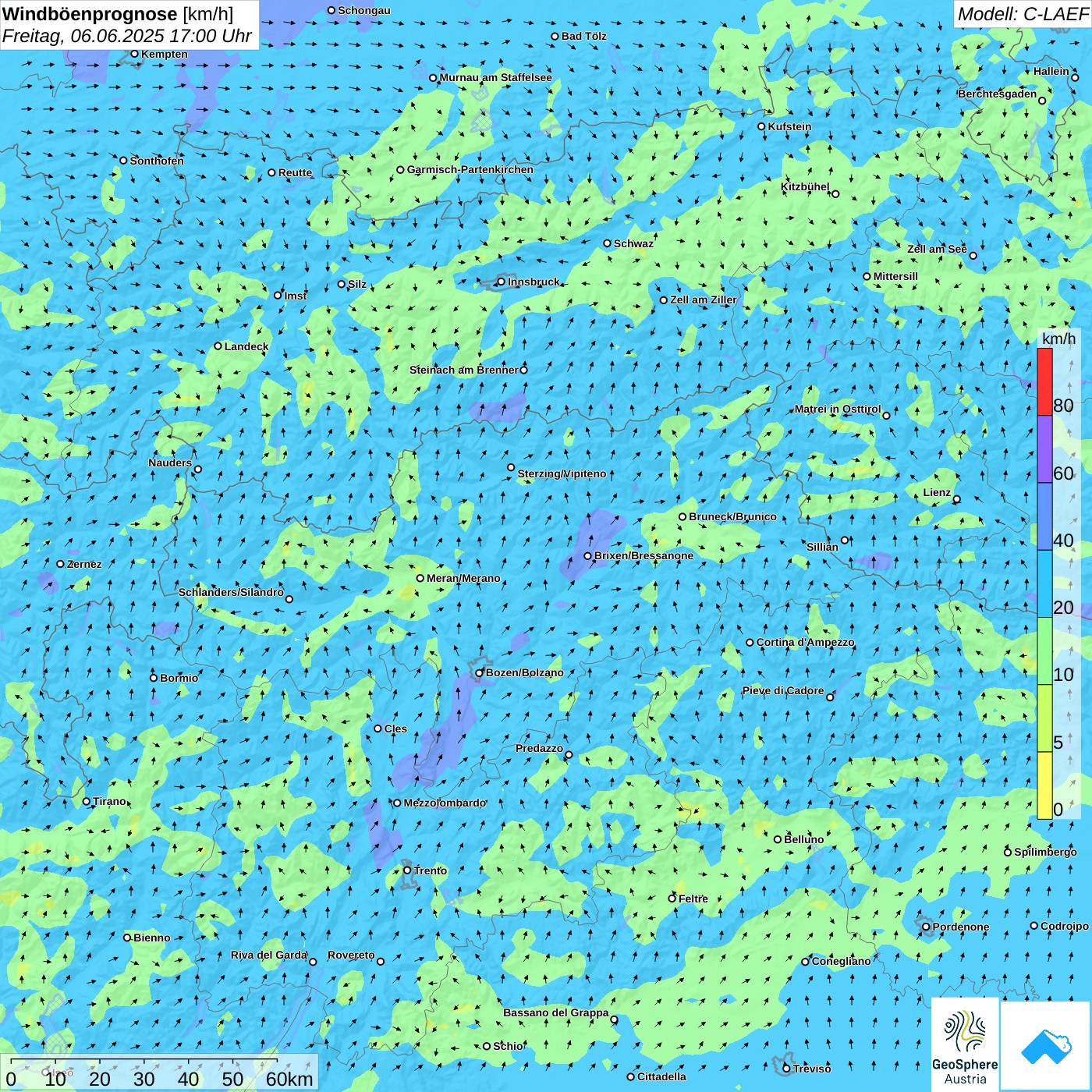Image resolution: width=1092 pixels, height=1092 pixels.
Task: Click the 'Predazzo' label
Action: pos(539,748)
